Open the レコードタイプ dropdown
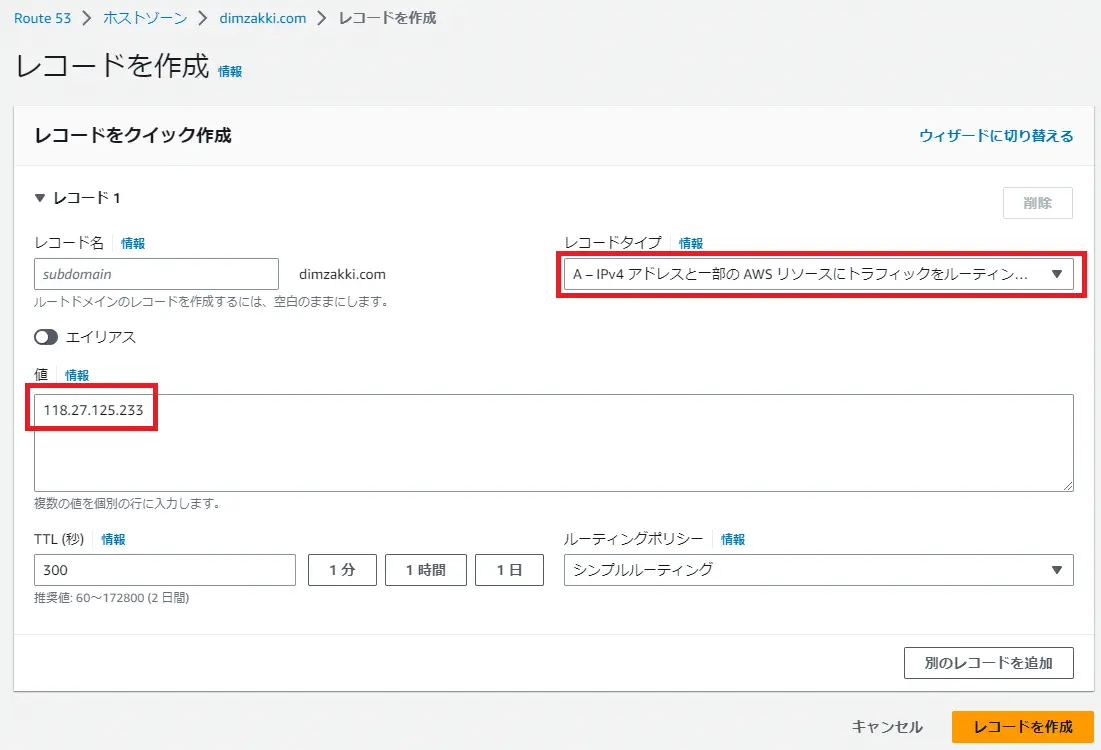The image size is (1101, 750). click(818, 275)
